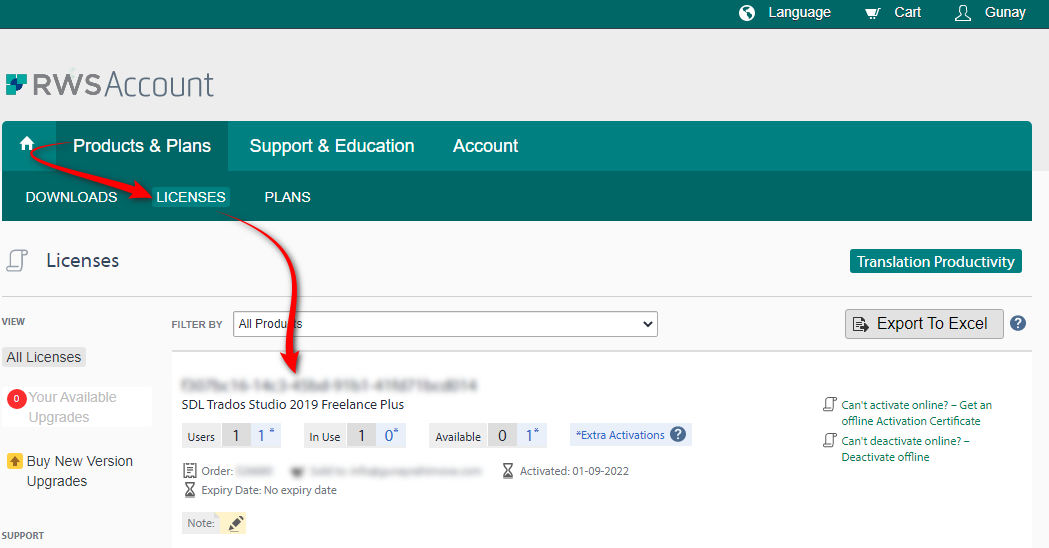Image resolution: width=1049 pixels, height=548 pixels.
Task: Click the Expiry Date hourglass icon
Action: 190,490
